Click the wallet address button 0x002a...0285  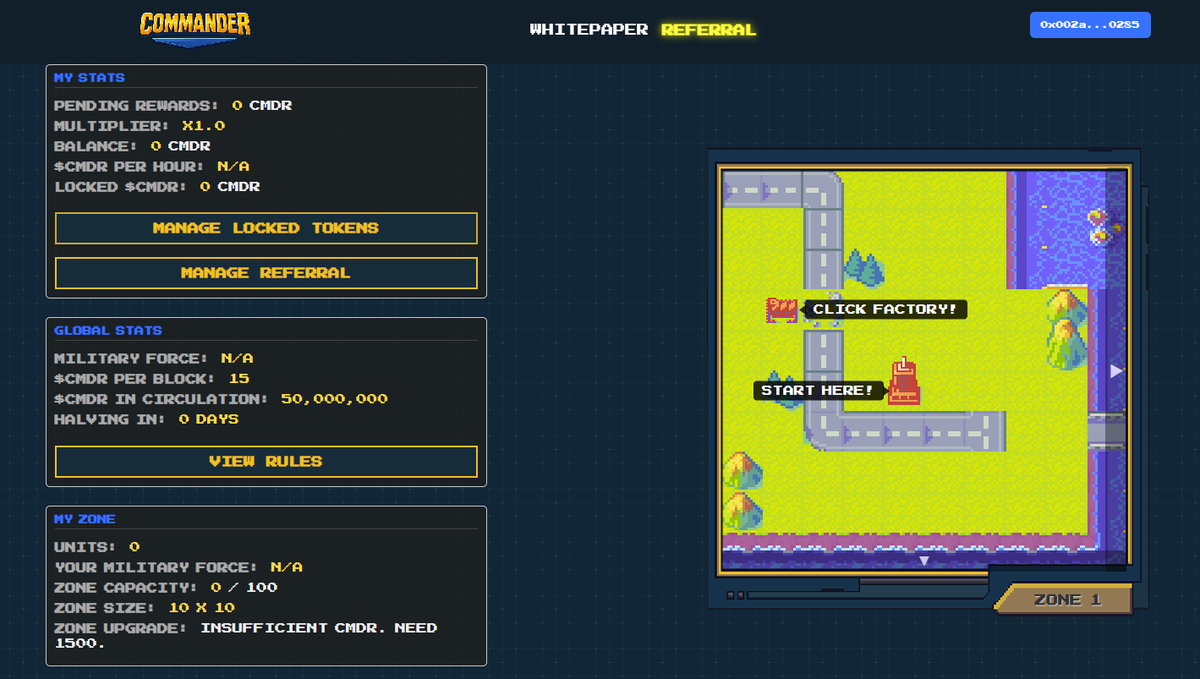[x=1090, y=24]
